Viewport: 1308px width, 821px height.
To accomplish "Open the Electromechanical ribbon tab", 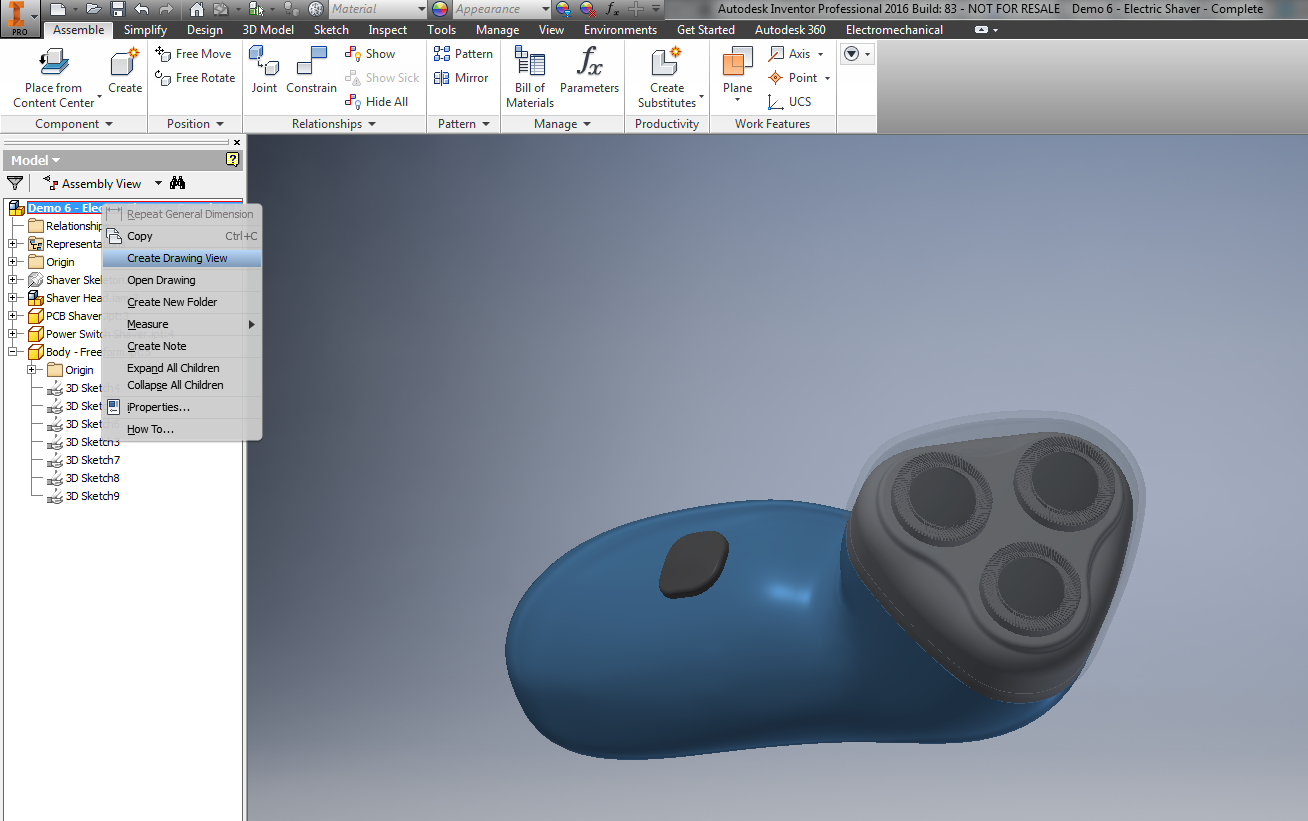I will [894, 29].
